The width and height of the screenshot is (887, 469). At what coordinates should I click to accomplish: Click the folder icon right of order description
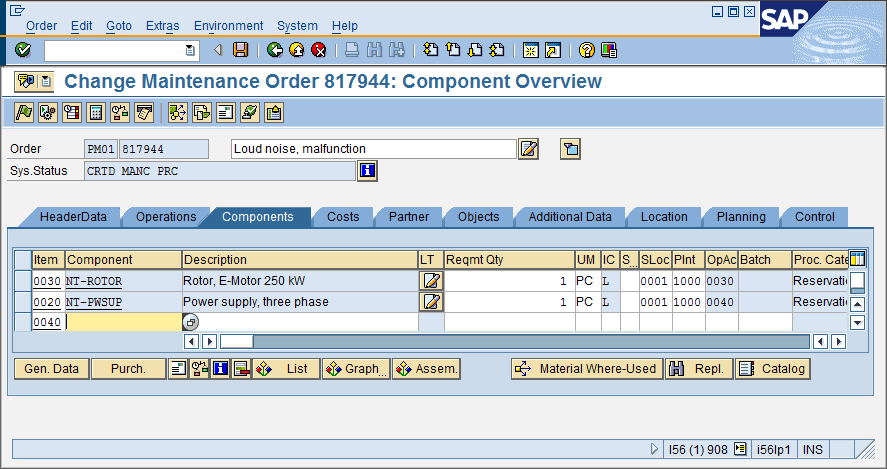570,149
